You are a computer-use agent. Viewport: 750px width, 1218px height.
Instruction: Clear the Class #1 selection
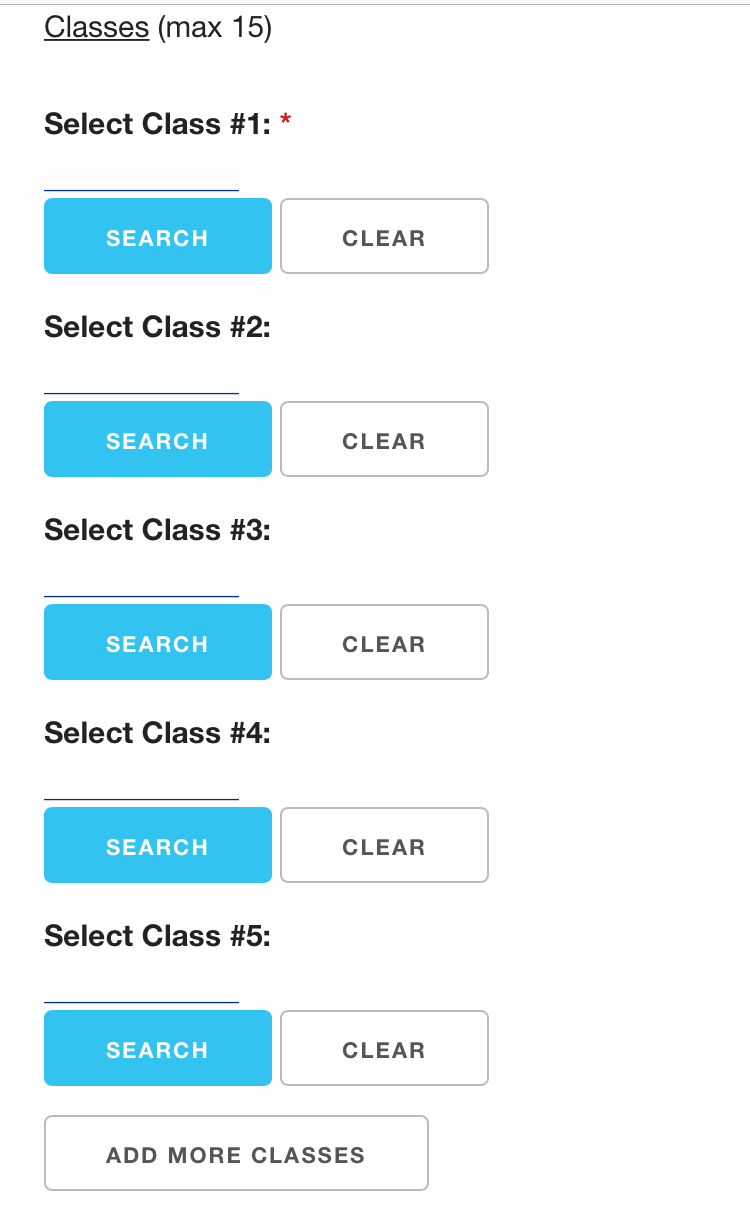tap(384, 236)
